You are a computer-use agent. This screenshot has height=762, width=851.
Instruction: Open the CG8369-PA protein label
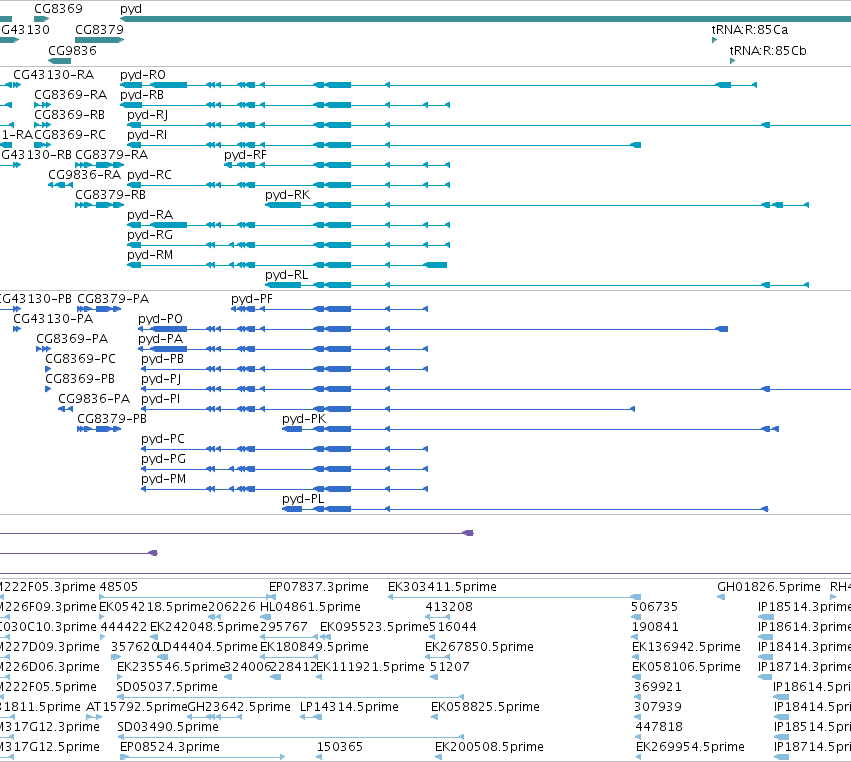tap(72, 339)
